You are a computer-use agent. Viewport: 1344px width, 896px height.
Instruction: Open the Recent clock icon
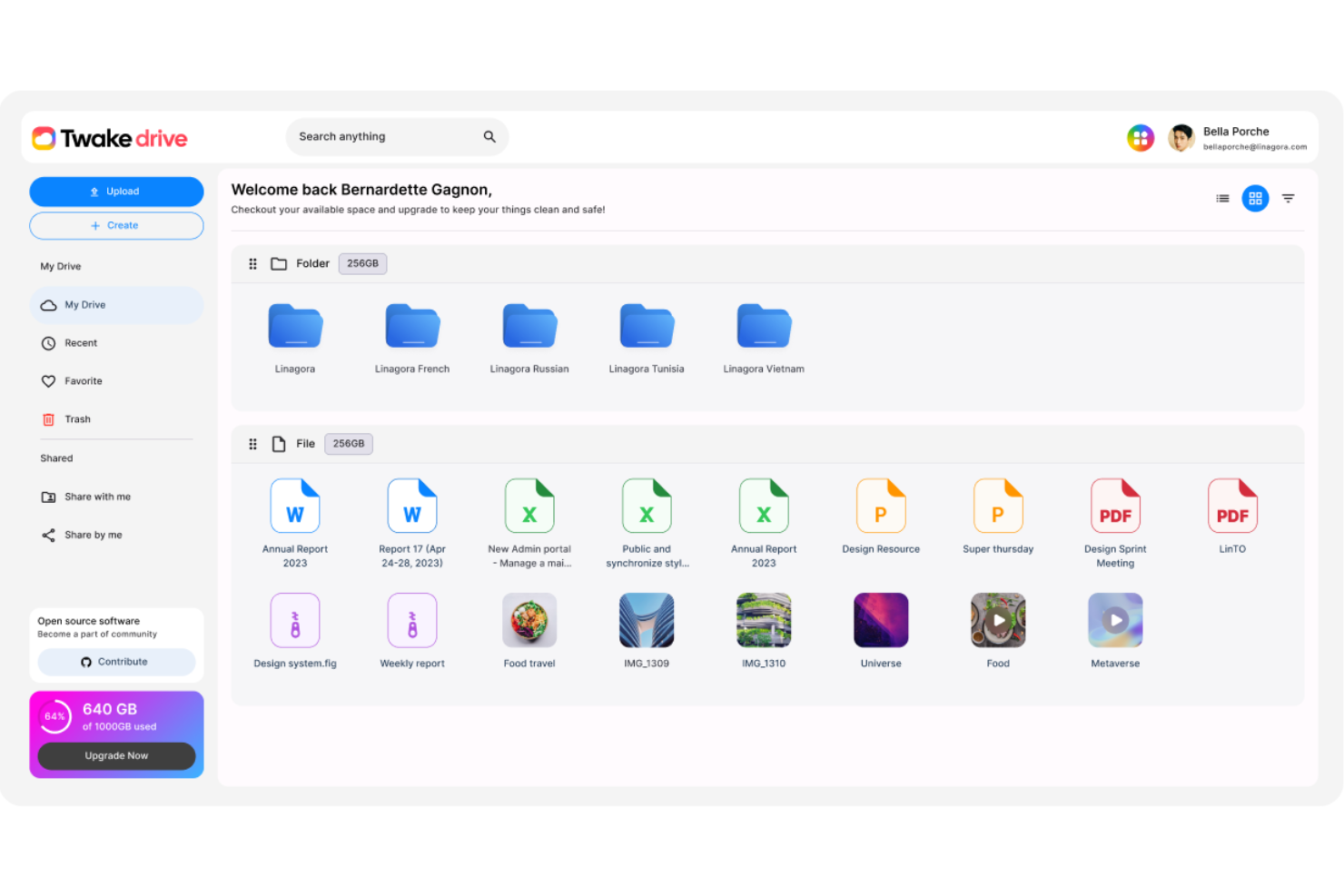coord(49,342)
